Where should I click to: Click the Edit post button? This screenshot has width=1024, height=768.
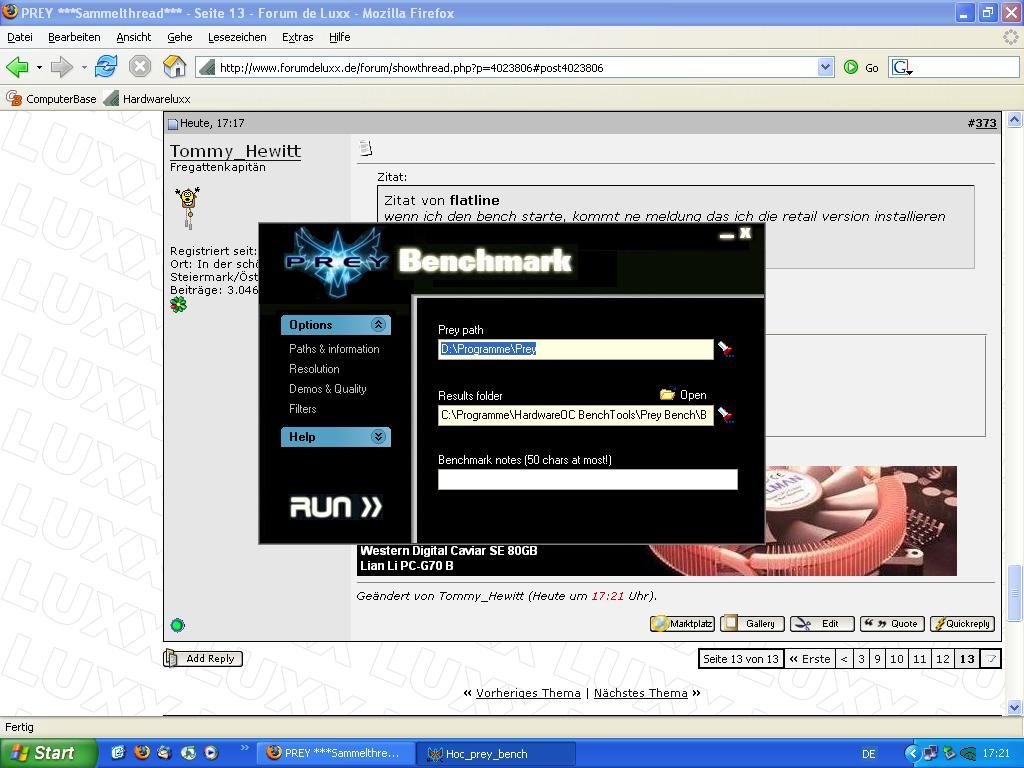click(x=822, y=624)
